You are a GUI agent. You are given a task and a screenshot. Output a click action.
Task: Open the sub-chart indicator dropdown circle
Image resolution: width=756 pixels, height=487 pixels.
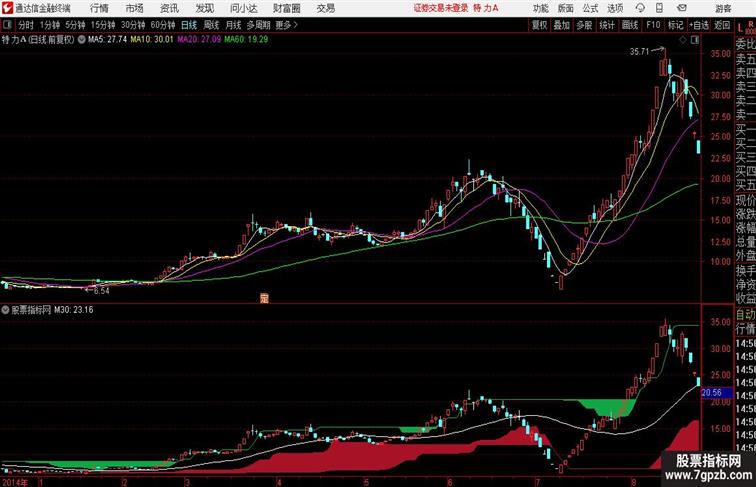pyautogui.click(x=5, y=310)
